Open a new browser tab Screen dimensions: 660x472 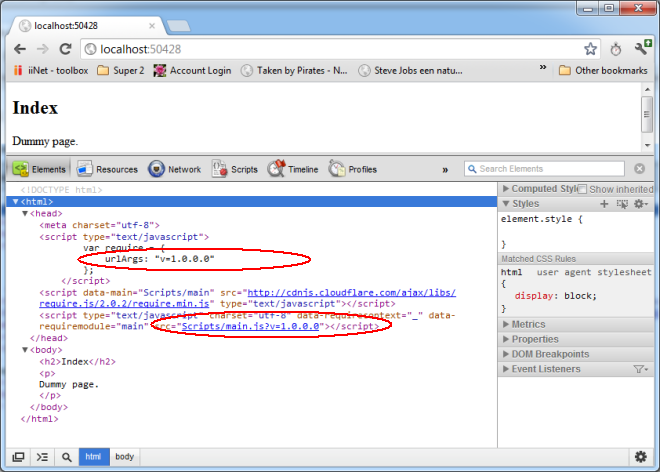coord(178,27)
